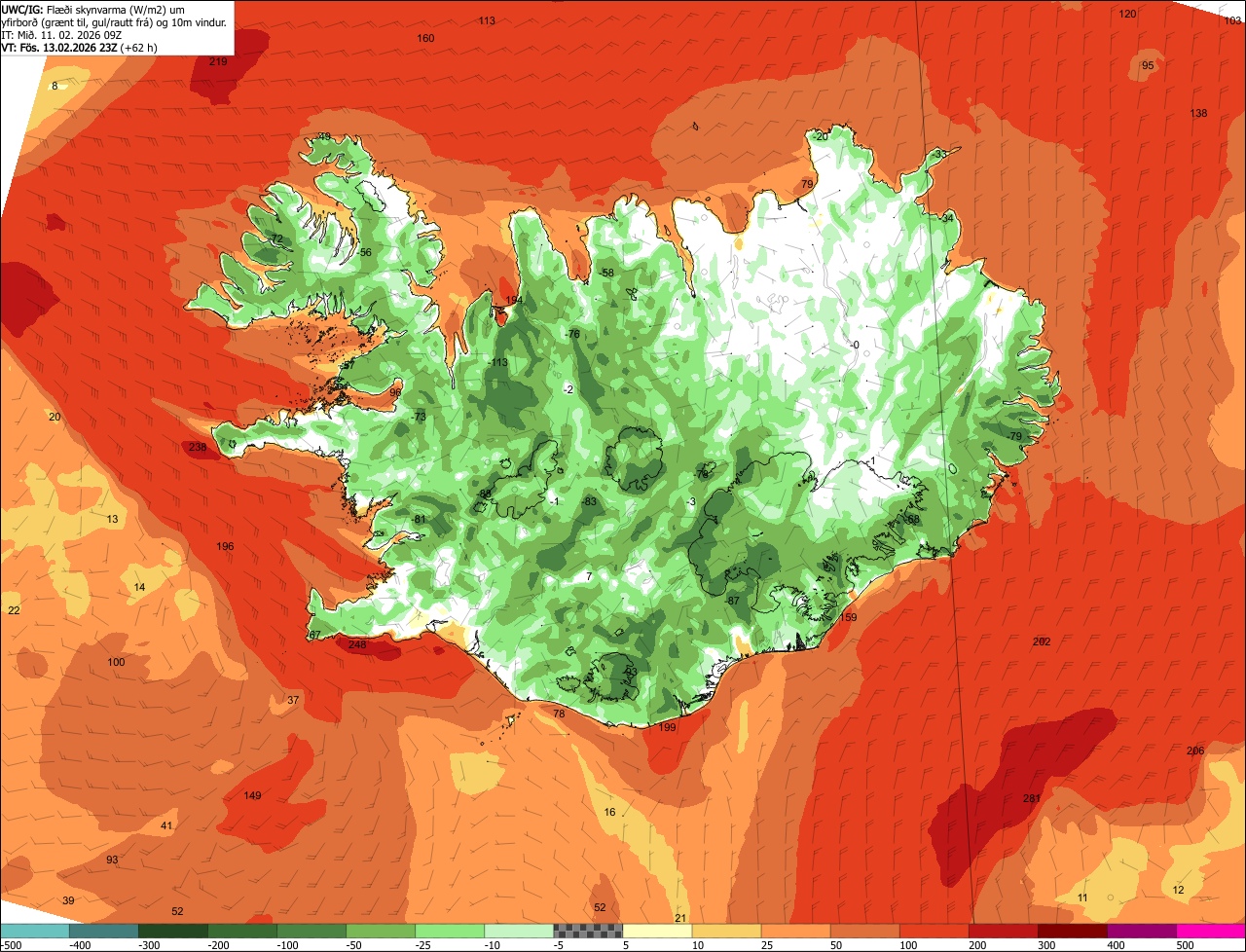
Task: Click the map value '149' in the southwest sea
Action: click(252, 795)
